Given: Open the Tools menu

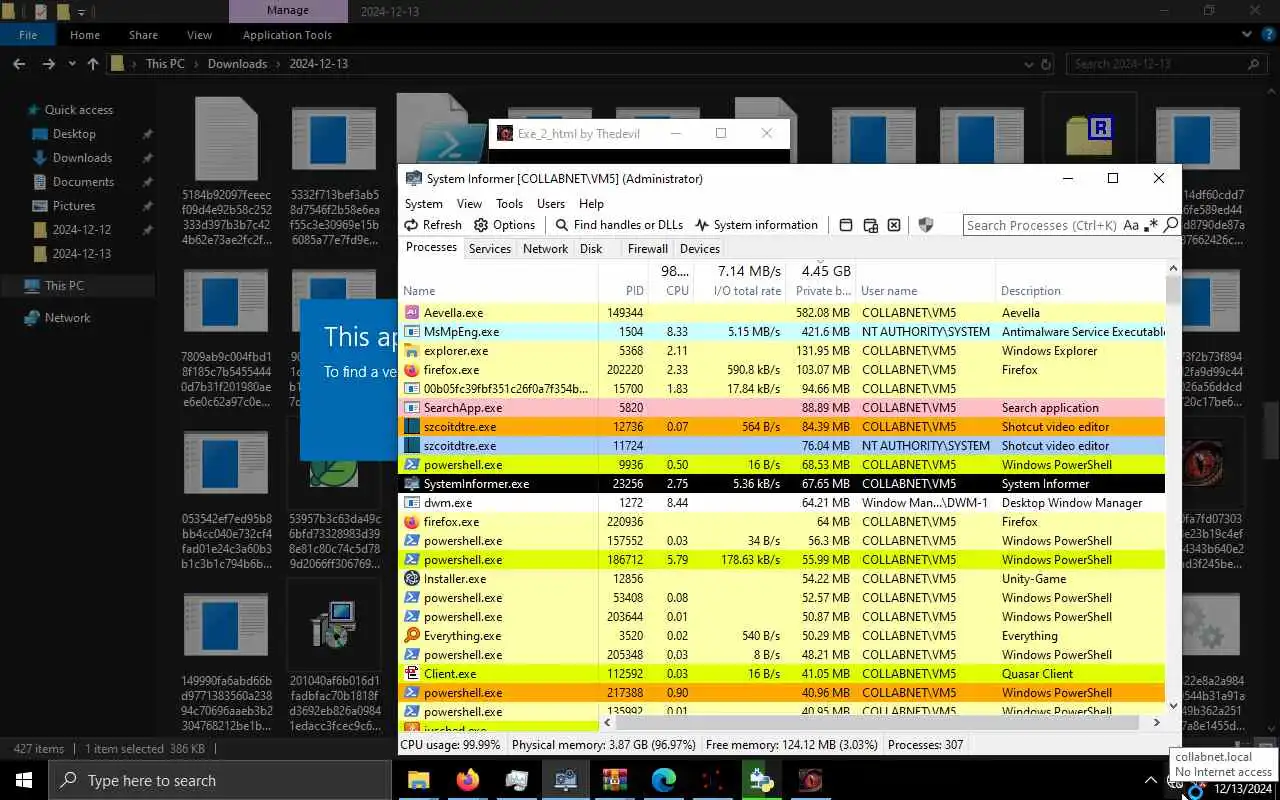Looking at the screenshot, I should tap(509, 203).
